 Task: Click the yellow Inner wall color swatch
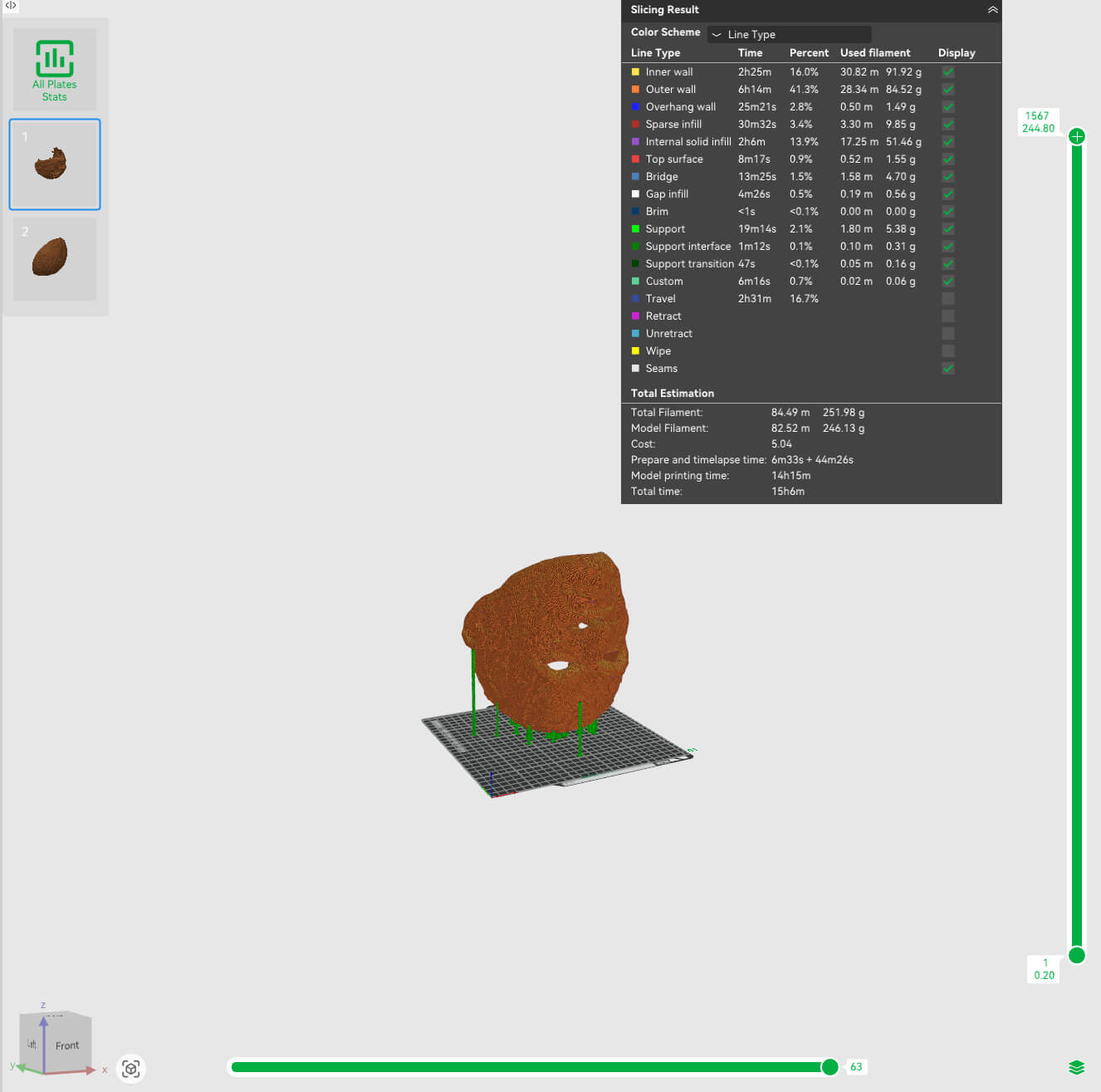point(635,72)
